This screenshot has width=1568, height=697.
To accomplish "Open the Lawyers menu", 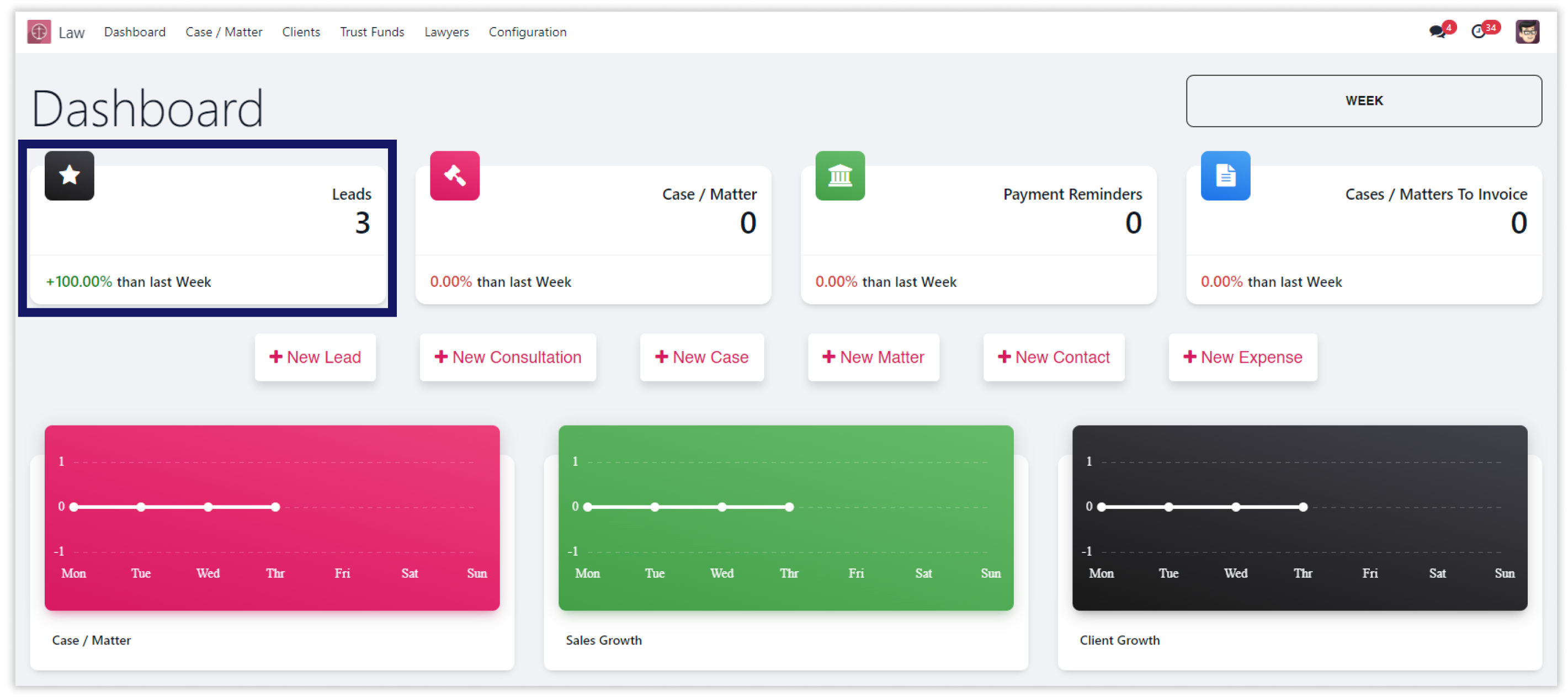I will pos(446,31).
